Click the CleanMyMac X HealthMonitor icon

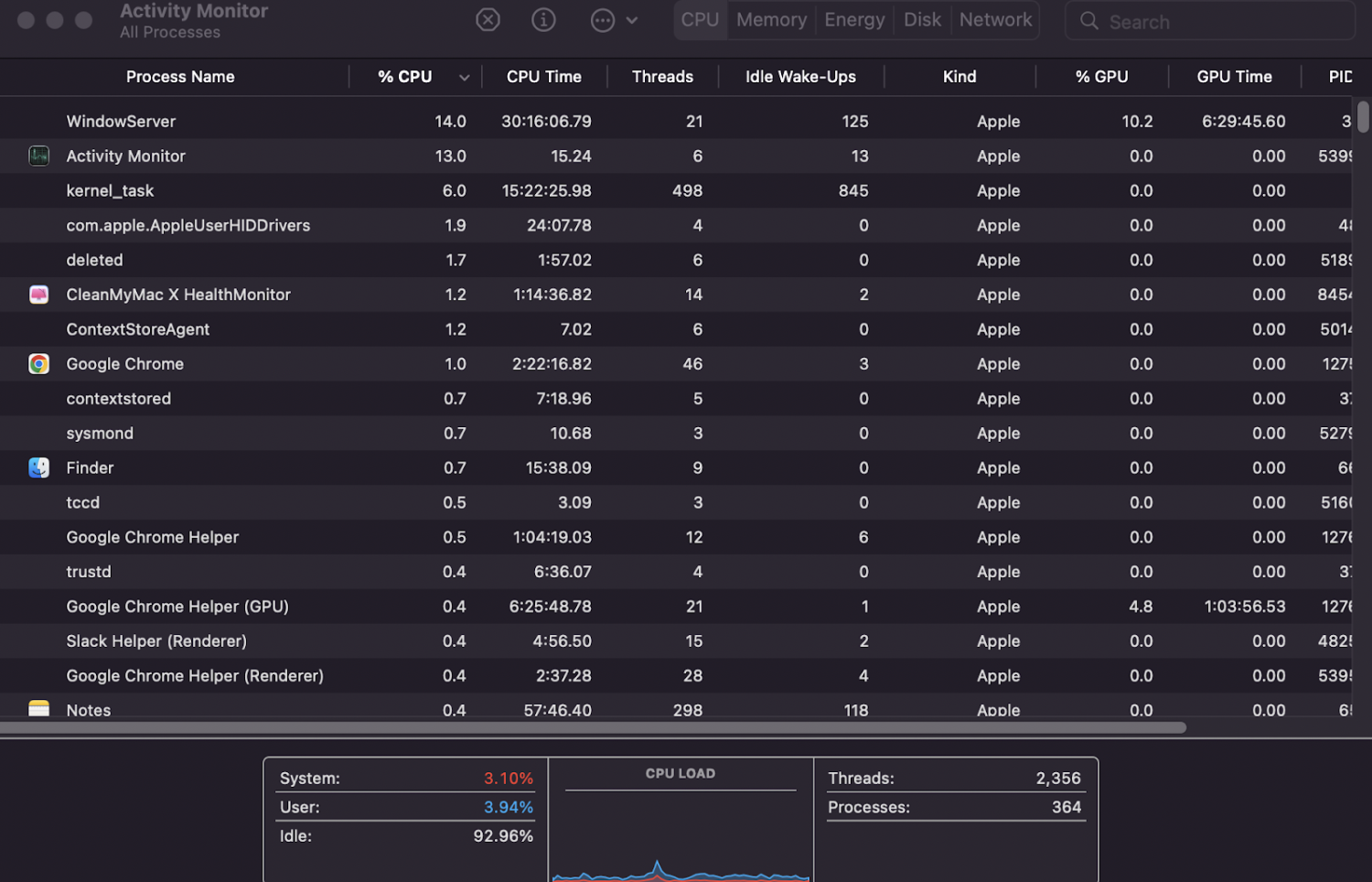(x=38, y=295)
